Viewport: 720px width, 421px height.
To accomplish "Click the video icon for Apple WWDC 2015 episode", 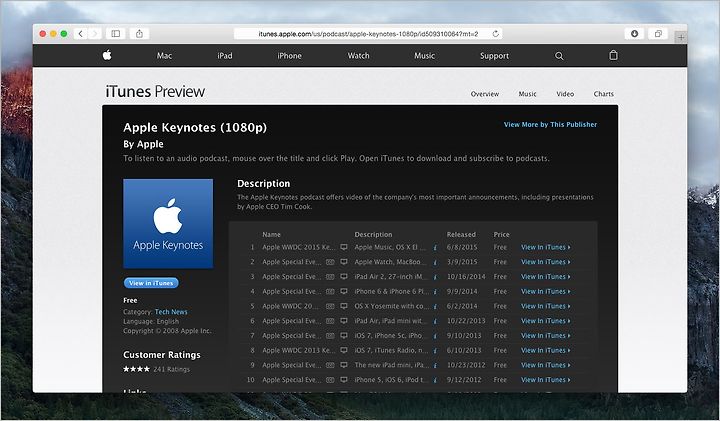I will coord(343,247).
